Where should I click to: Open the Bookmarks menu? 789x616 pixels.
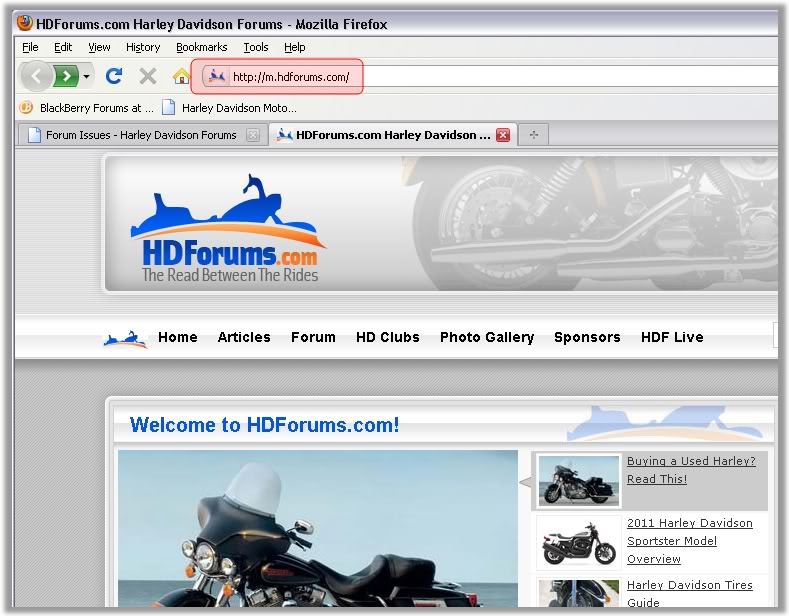201,47
